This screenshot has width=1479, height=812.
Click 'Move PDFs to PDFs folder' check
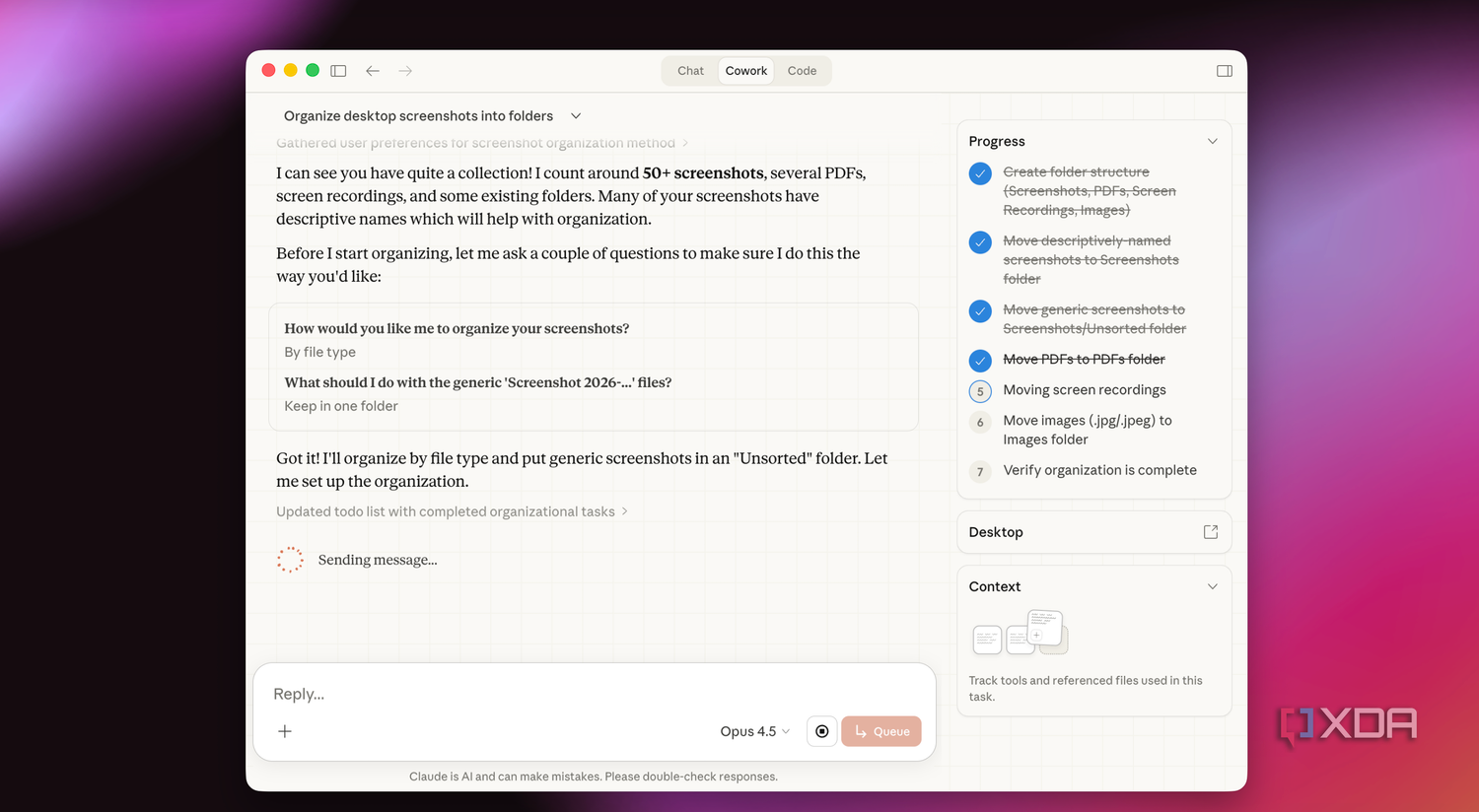click(x=980, y=361)
